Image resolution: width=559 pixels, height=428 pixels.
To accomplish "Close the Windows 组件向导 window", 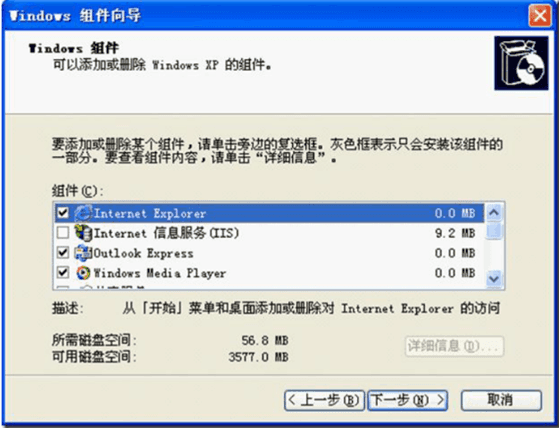I will click(x=540, y=16).
